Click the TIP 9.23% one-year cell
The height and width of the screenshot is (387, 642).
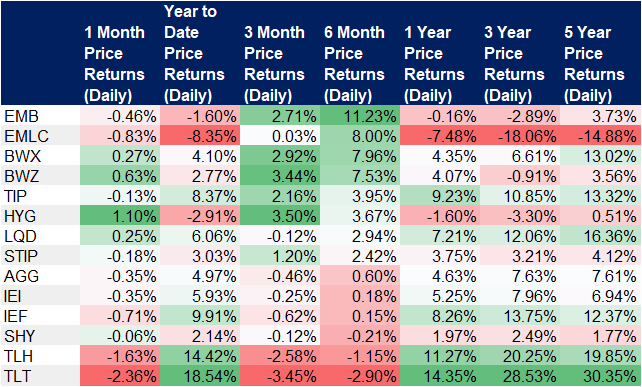[440, 196]
